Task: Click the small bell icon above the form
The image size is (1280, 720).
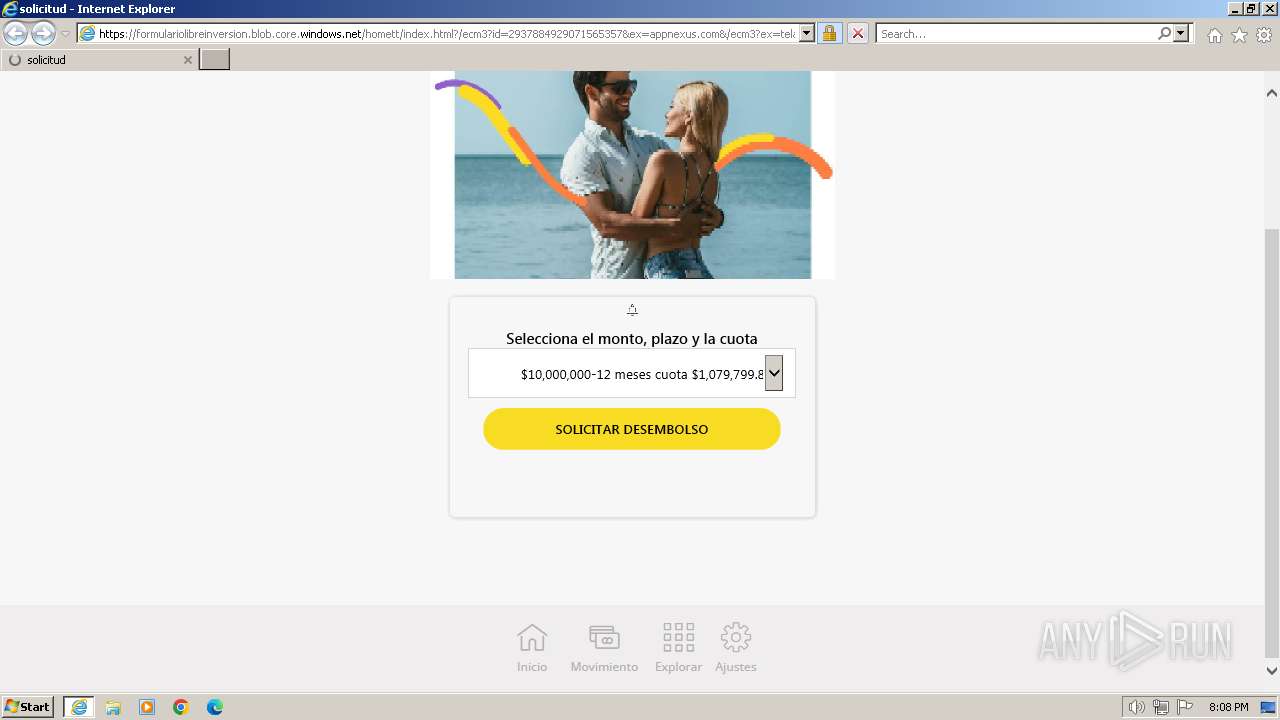Action: pos(632,310)
